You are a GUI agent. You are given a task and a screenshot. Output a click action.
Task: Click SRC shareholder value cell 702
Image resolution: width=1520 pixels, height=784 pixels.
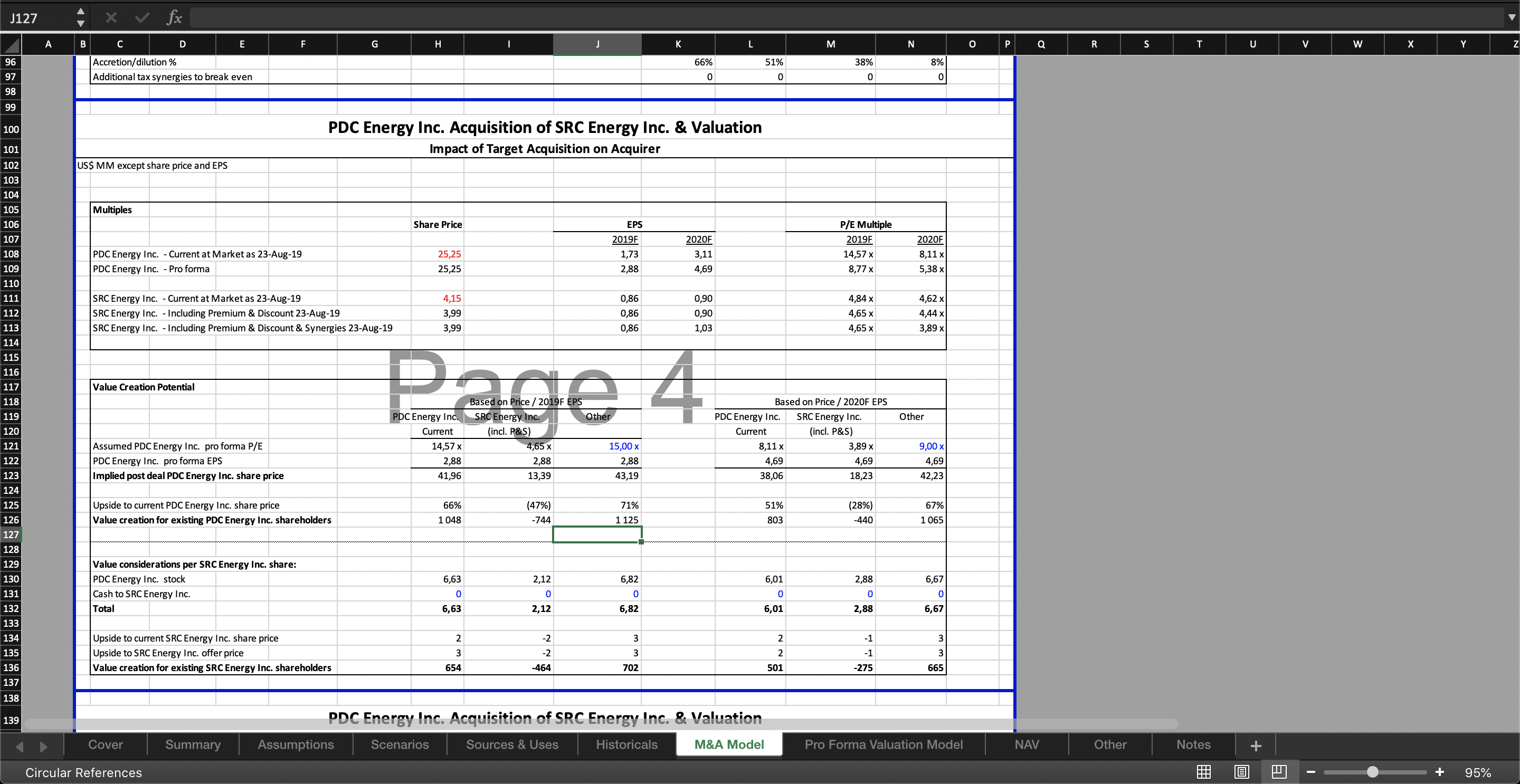[x=597, y=667]
